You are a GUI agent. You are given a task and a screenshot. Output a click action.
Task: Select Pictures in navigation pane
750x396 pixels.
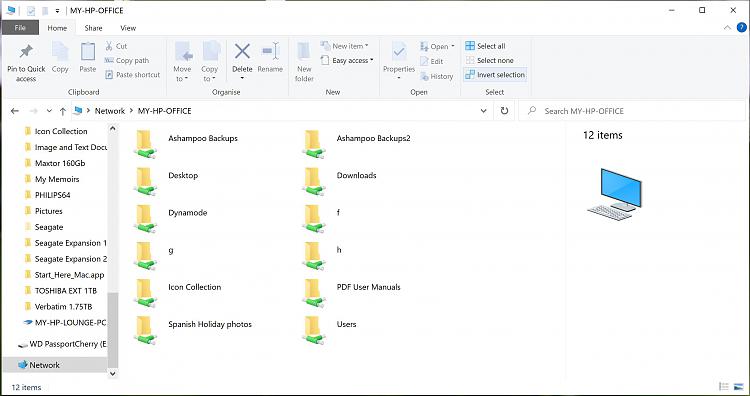click(x=43, y=211)
